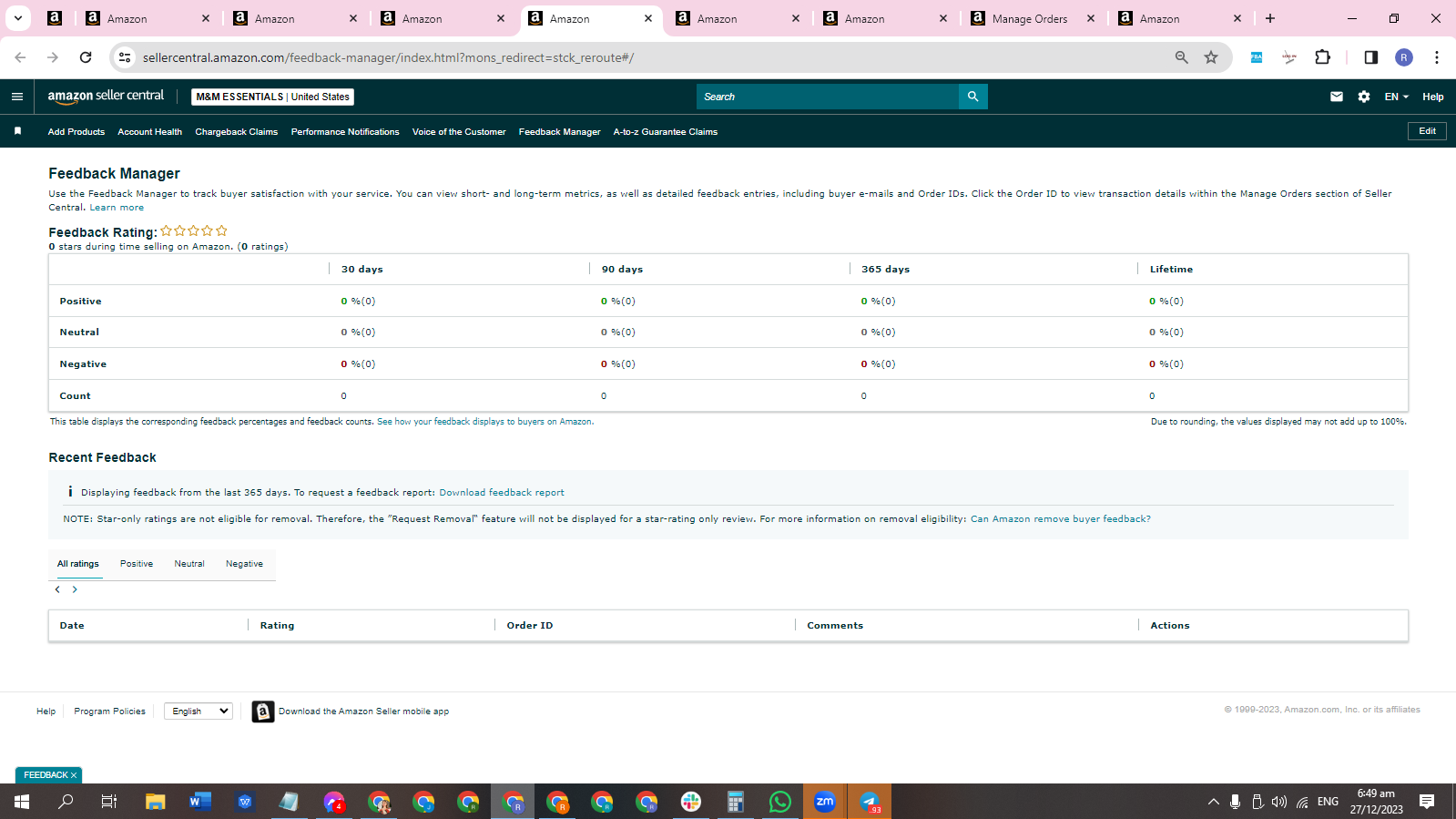Open the English footer language selector
The width and height of the screenshot is (1456, 819).
[x=199, y=712]
